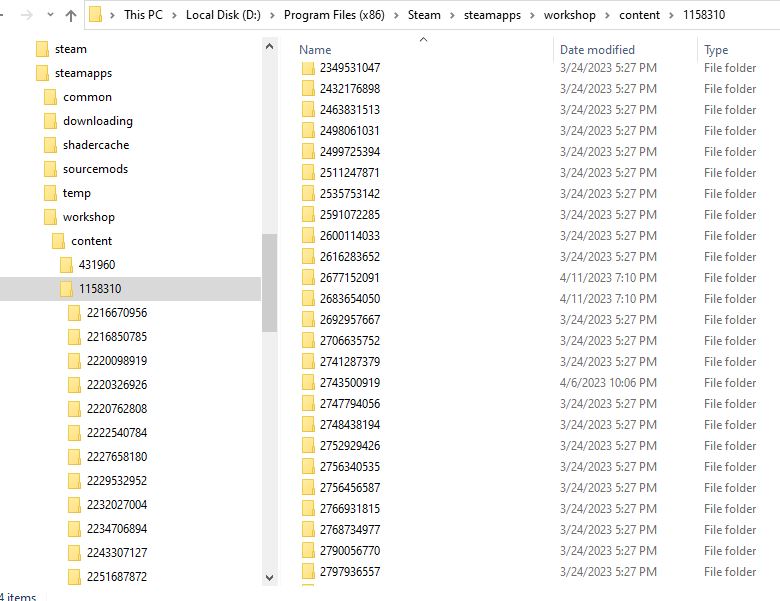The width and height of the screenshot is (780, 601).
Task: Click folder icon of tree item 2216670956
Action: 74,313
